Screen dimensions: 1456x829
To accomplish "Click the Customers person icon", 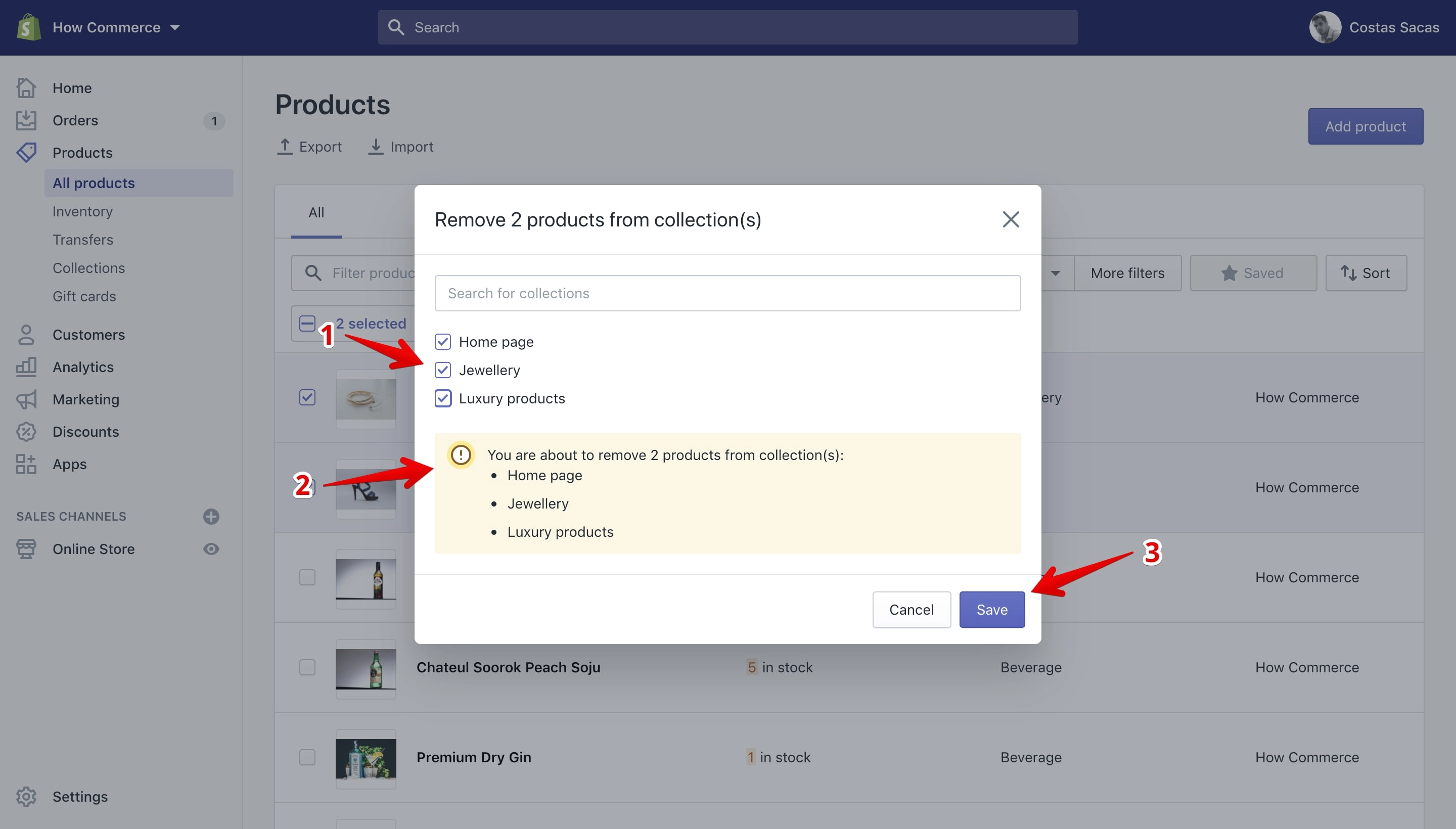I will pyautogui.click(x=26, y=335).
